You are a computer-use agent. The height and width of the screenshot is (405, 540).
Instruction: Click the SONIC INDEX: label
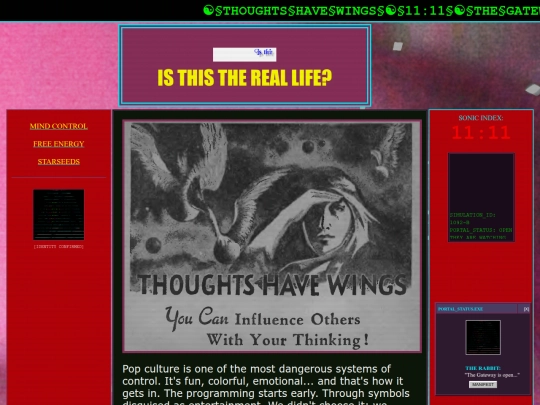point(481,118)
